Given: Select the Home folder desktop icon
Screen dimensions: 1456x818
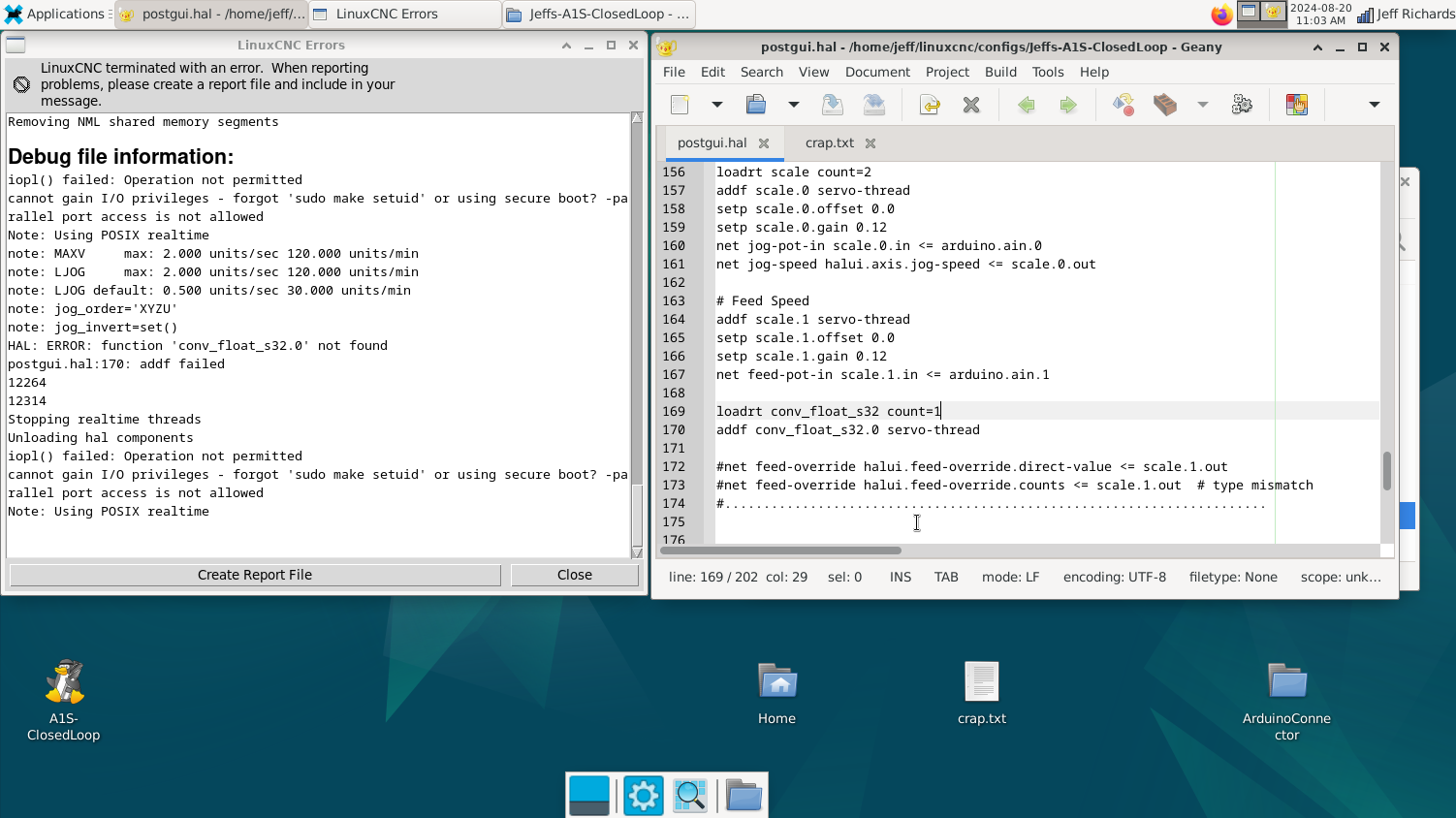Looking at the screenshot, I should 776,692.
